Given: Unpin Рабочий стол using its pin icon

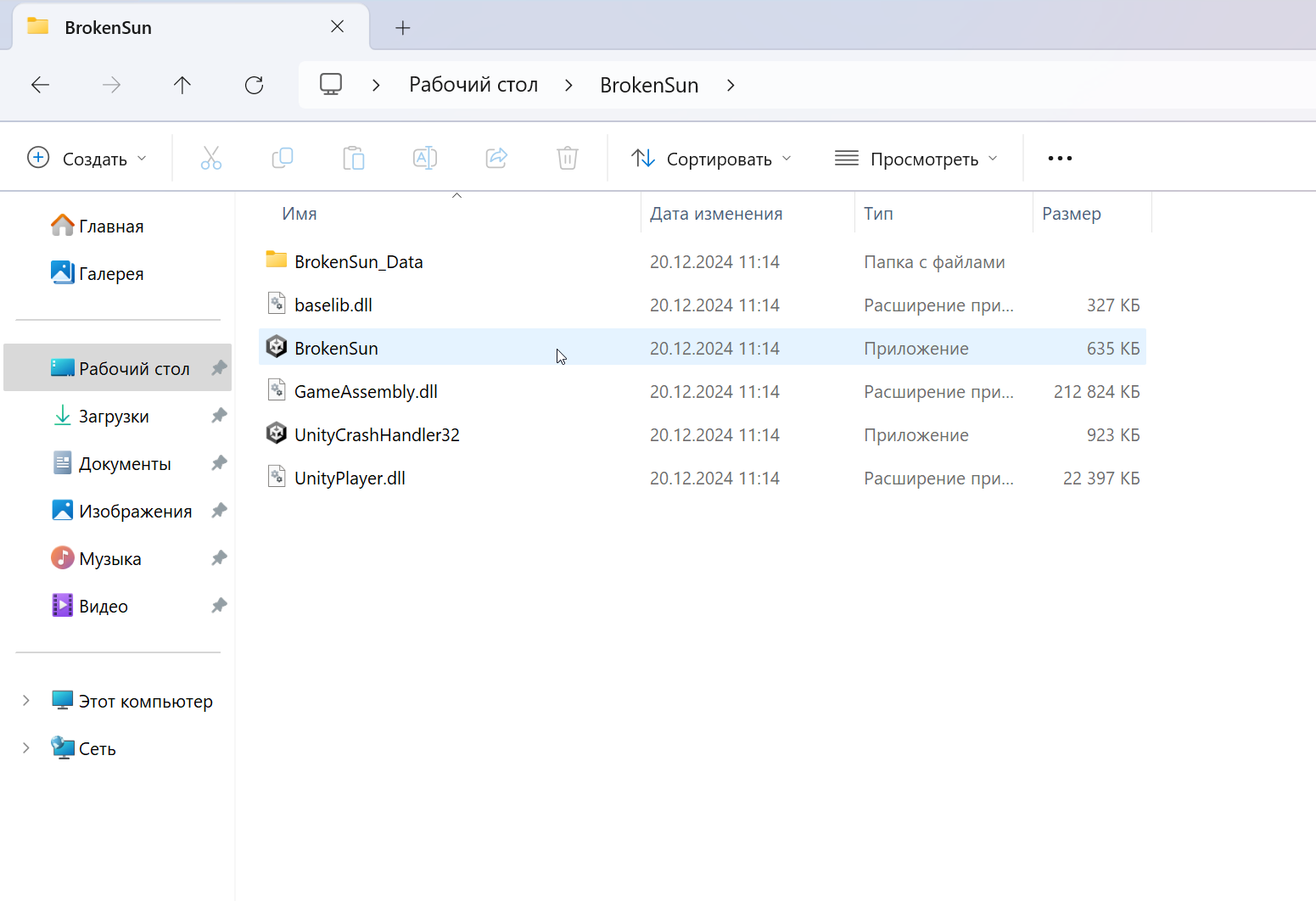Looking at the screenshot, I should point(219,368).
